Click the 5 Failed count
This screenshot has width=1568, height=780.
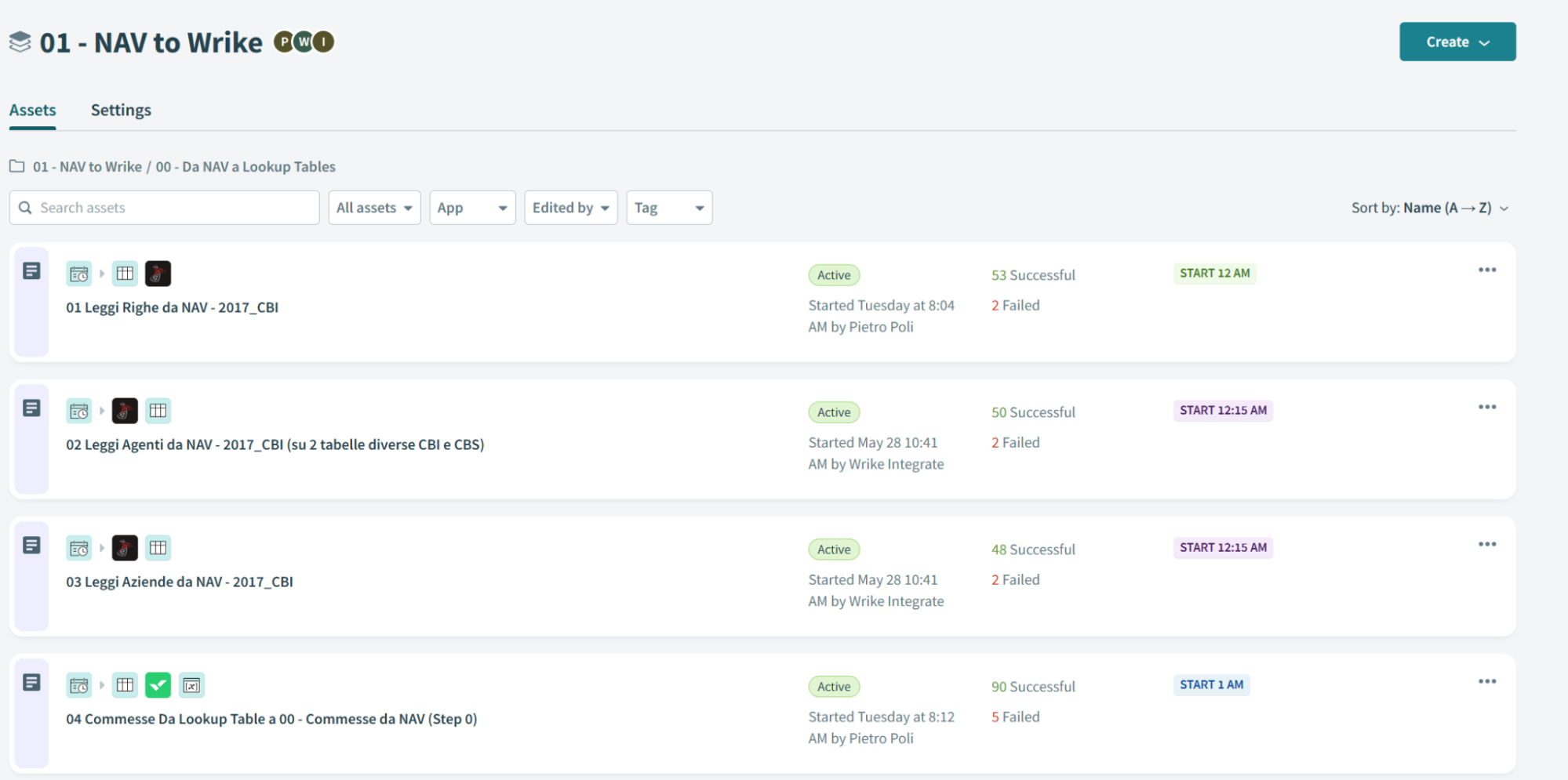click(x=1015, y=717)
